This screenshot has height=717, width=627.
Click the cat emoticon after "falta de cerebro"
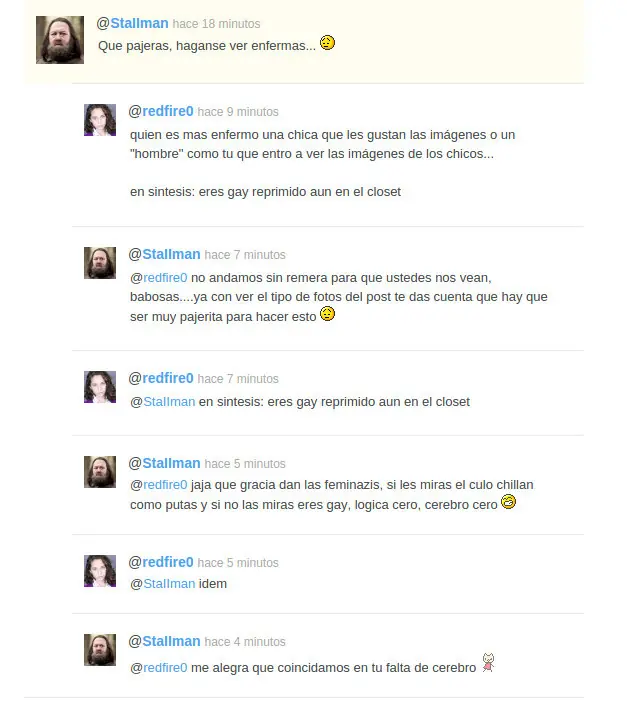point(488,663)
